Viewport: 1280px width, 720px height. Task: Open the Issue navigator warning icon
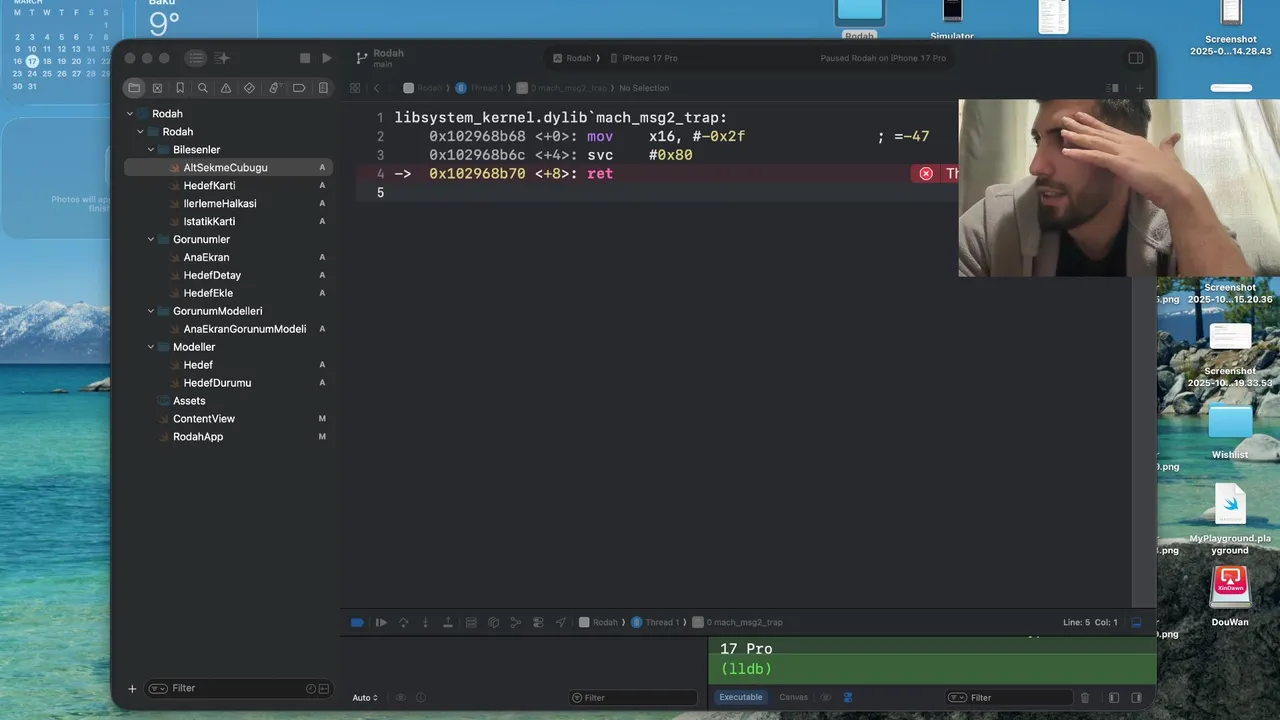point(226,88)
